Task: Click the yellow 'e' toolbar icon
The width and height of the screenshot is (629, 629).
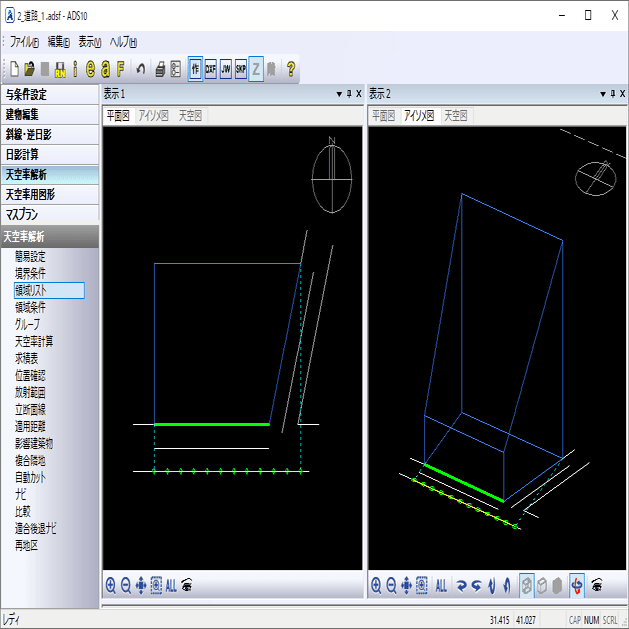Action: (91, 69)
